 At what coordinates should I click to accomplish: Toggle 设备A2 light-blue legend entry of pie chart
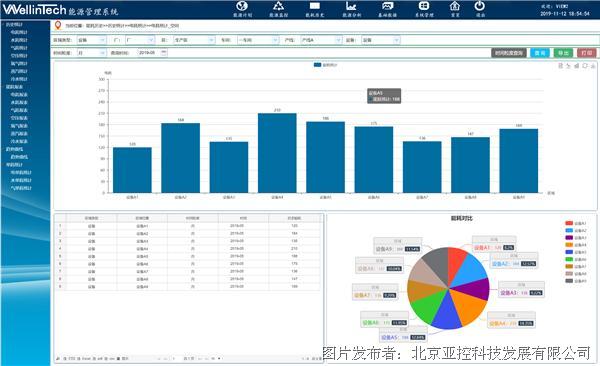[x=576, y=230]
